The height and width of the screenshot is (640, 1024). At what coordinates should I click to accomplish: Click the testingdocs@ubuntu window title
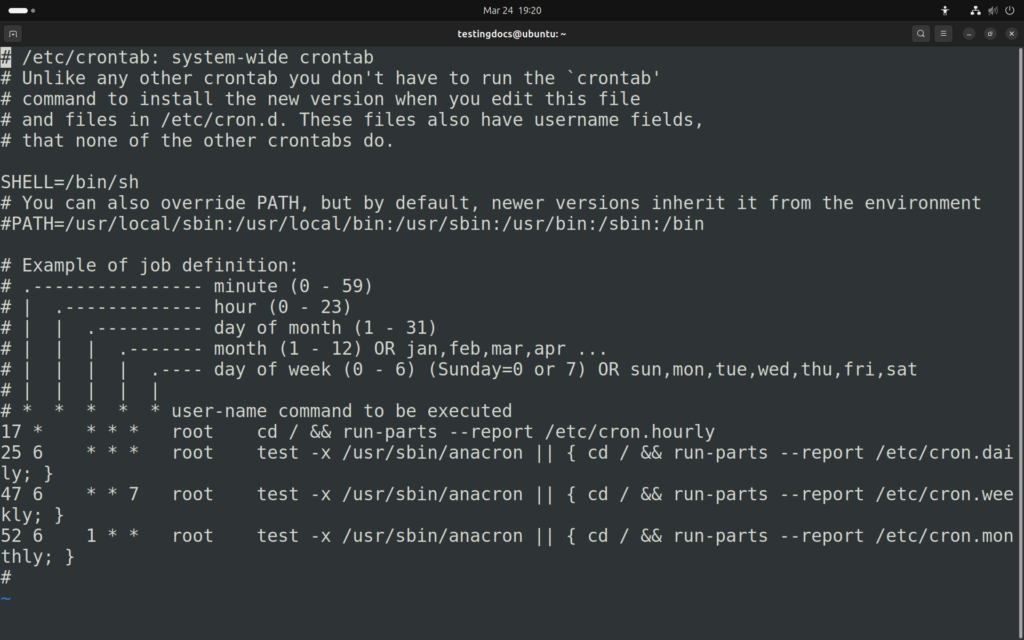512,34
